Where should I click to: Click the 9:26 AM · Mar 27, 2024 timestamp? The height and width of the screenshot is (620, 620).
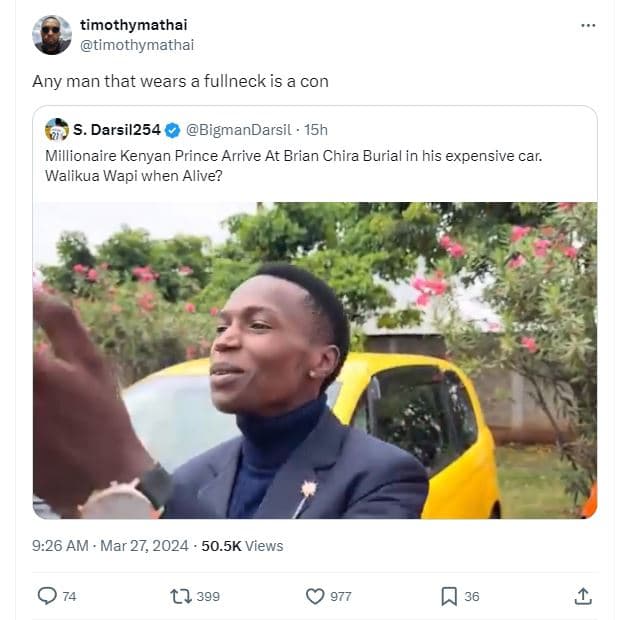(x=110, y=546)
